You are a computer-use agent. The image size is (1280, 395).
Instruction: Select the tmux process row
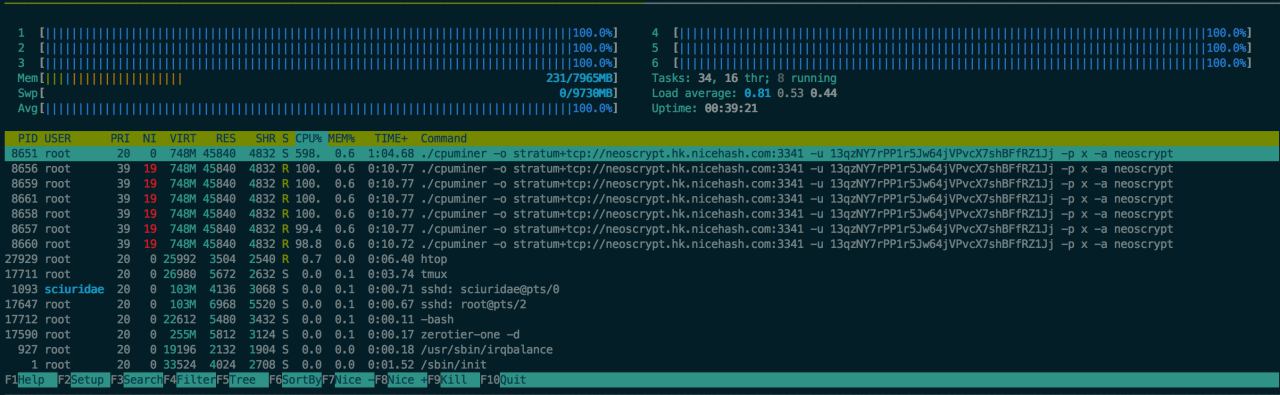(x=640, y=274)
